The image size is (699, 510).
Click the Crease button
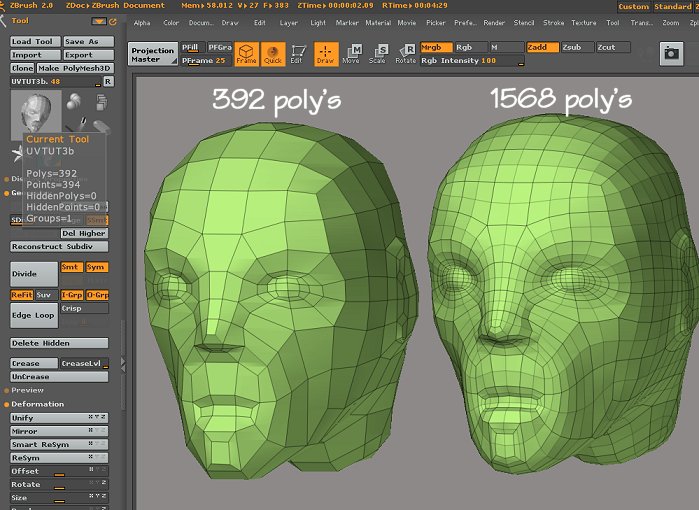(34, 363)
